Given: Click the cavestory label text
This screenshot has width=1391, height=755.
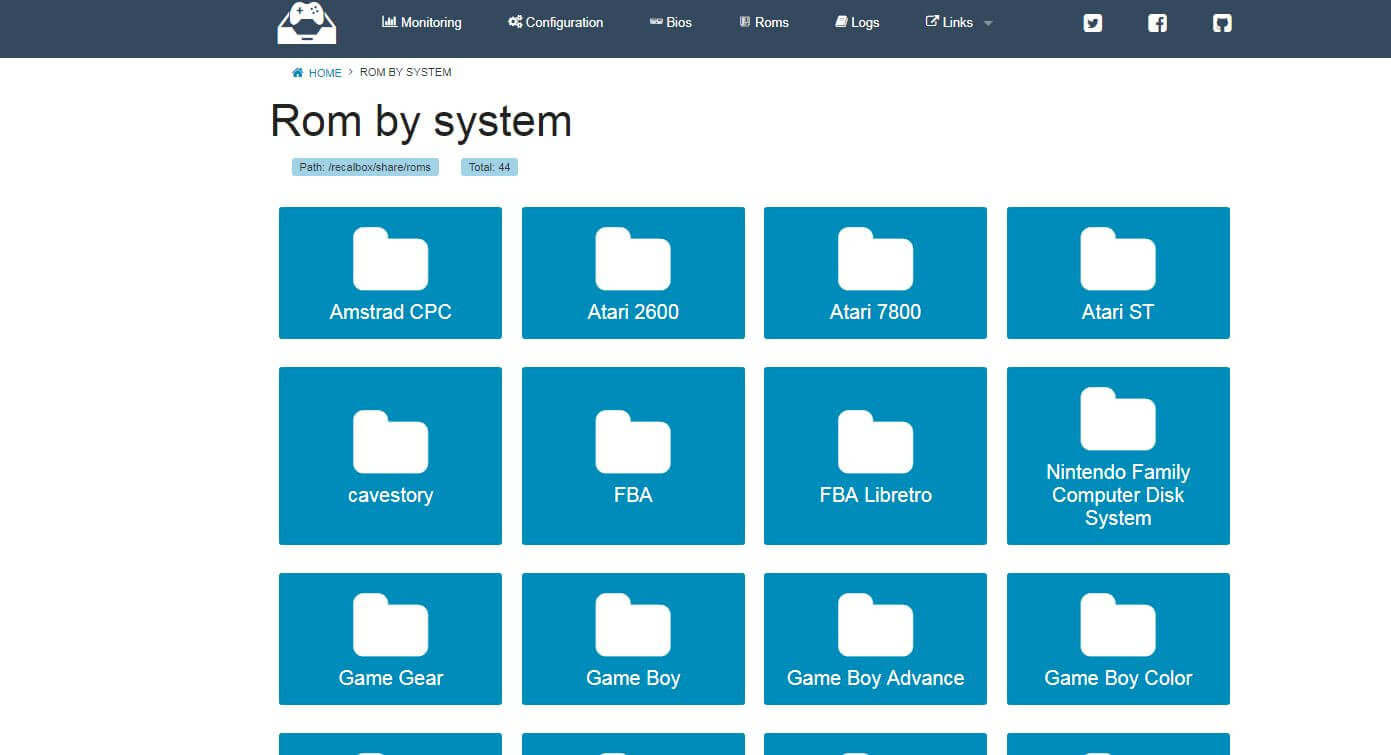Looking at the screenshot, I should tap(390, 495).
